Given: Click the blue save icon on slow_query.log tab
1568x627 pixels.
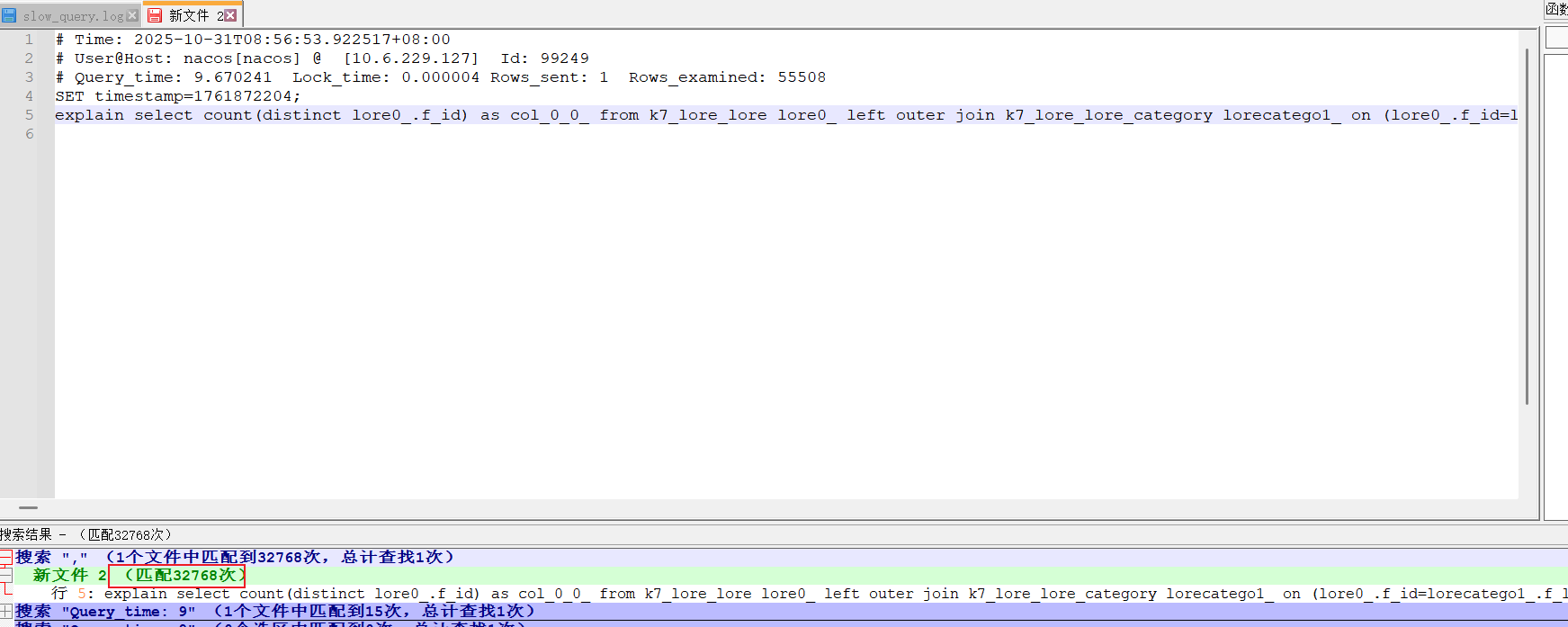Looking at the screenshot, I should click(9, 15).
